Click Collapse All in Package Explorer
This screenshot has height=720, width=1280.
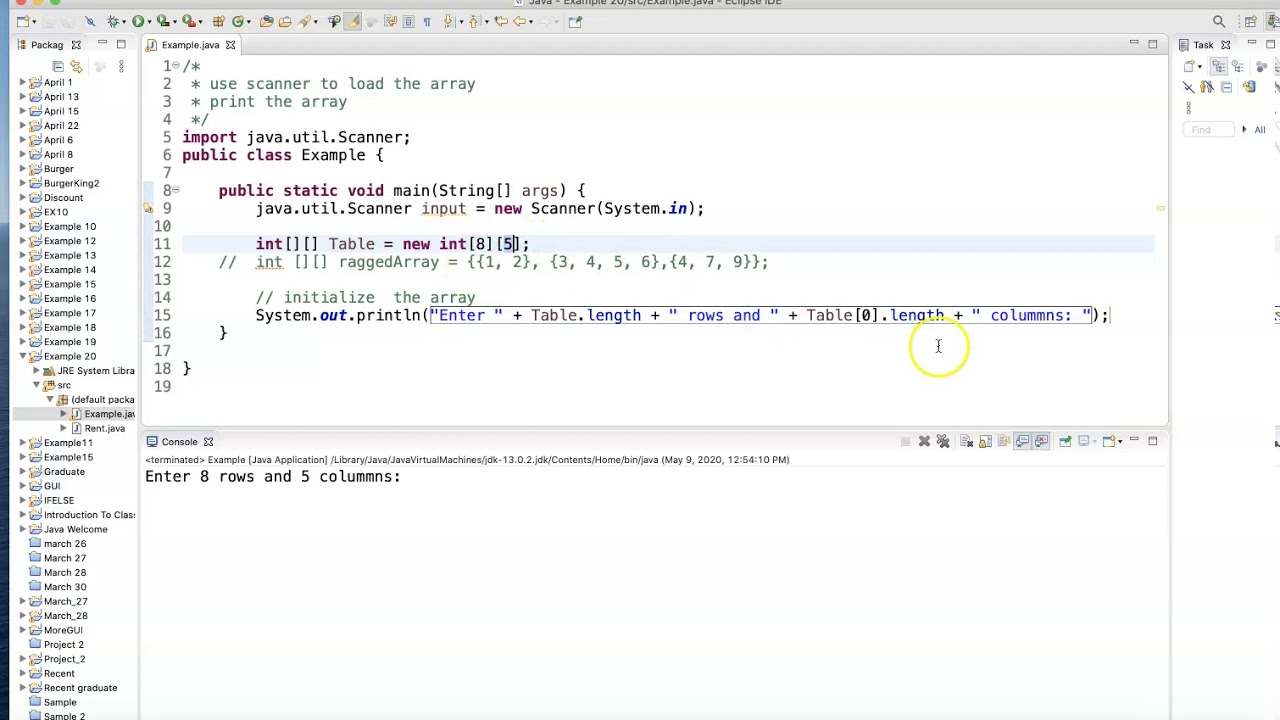(58, 66)
